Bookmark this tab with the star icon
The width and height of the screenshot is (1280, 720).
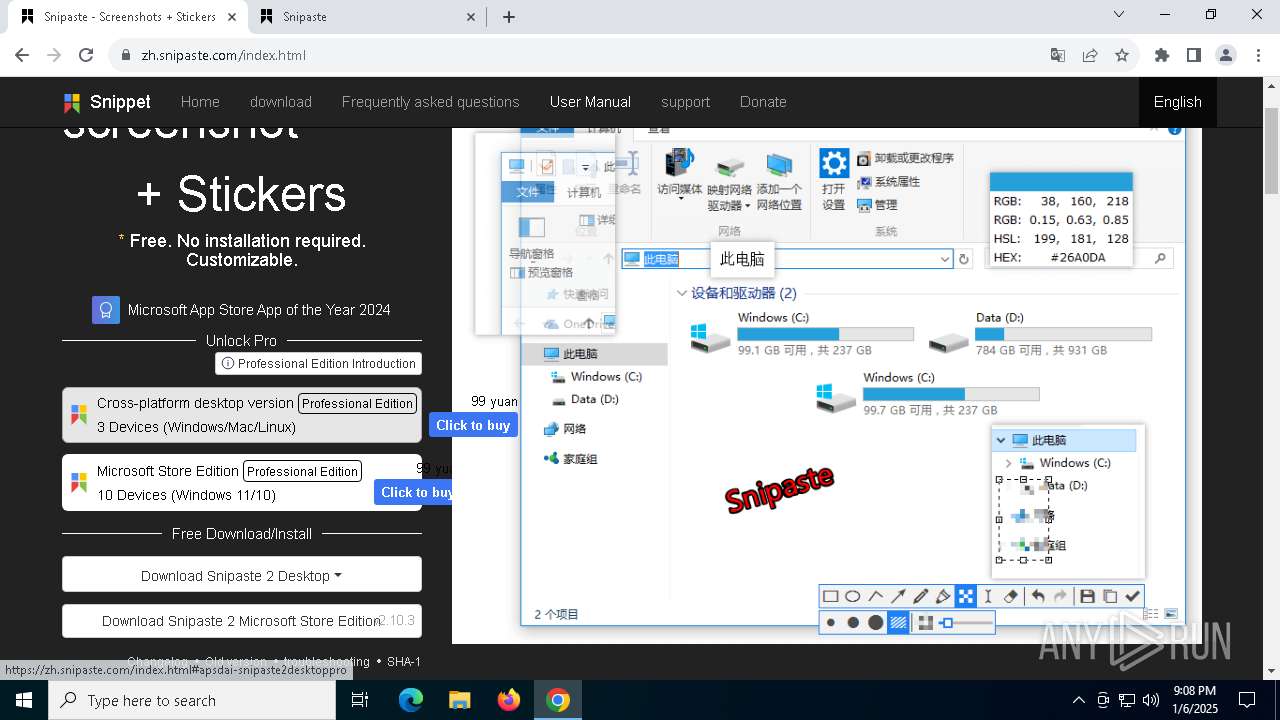coord(1122,55)
